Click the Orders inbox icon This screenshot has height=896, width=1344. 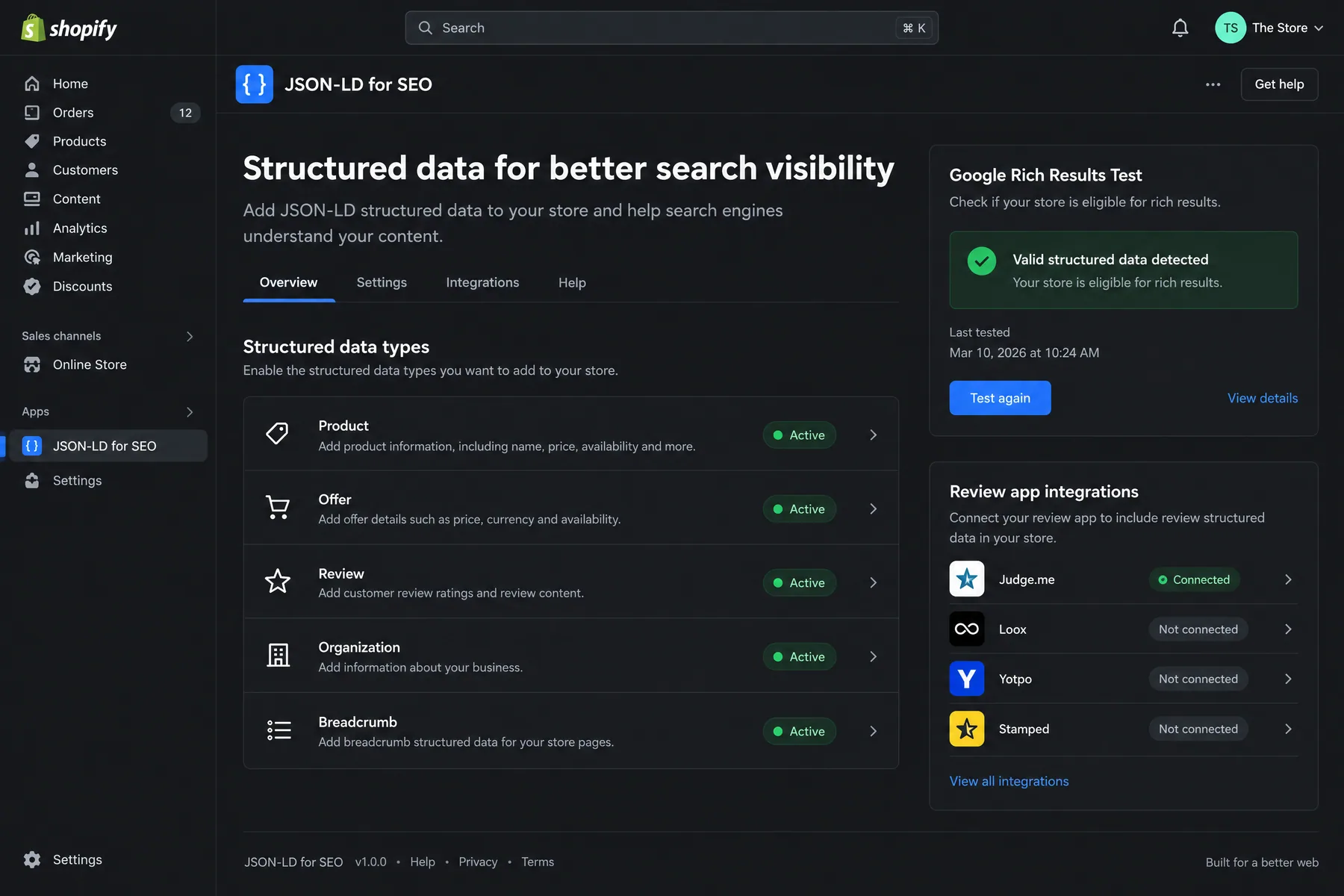tap(32, 113)
